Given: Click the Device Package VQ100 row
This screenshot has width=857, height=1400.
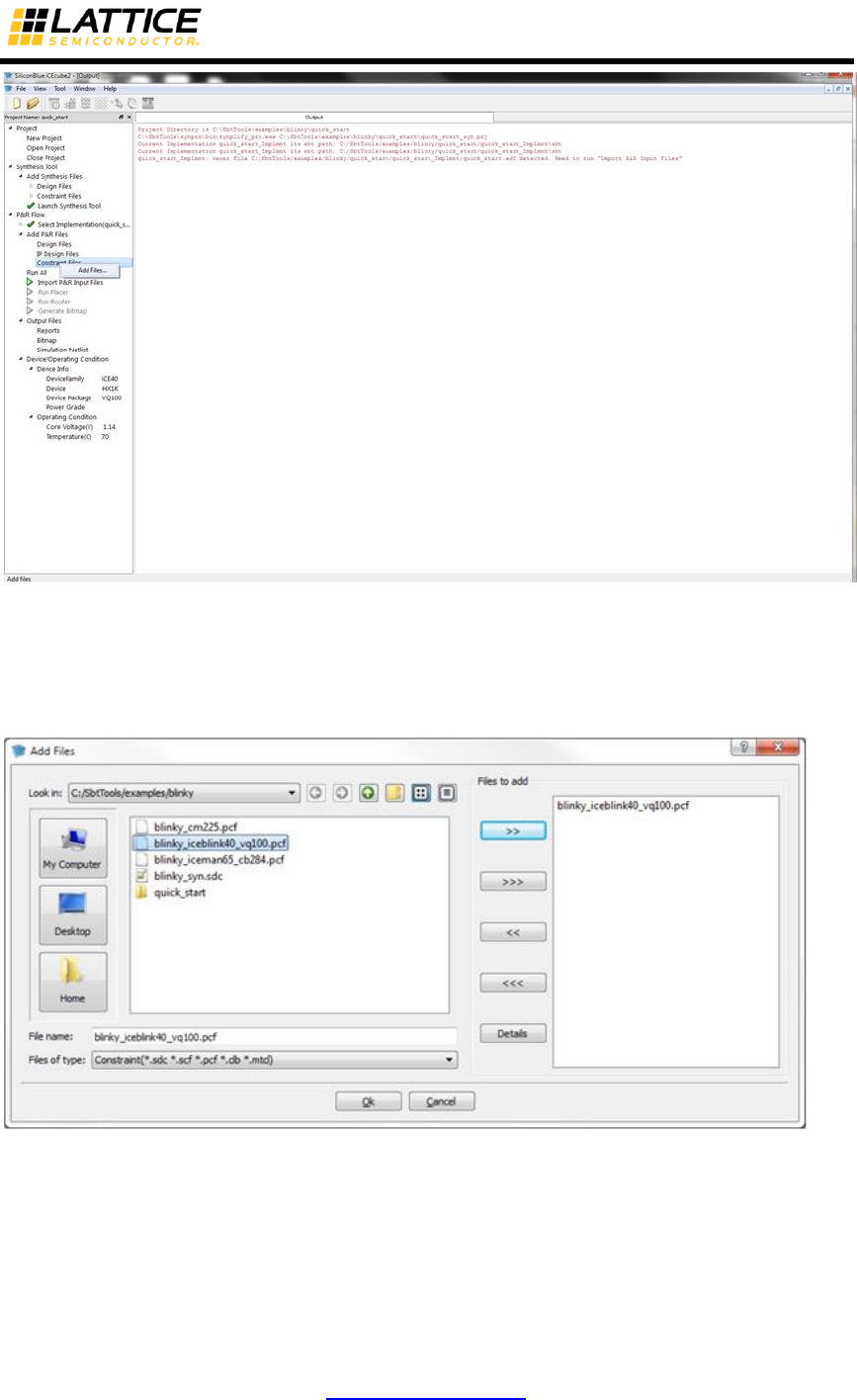Looking at the screenshot, I should (83, 397).
